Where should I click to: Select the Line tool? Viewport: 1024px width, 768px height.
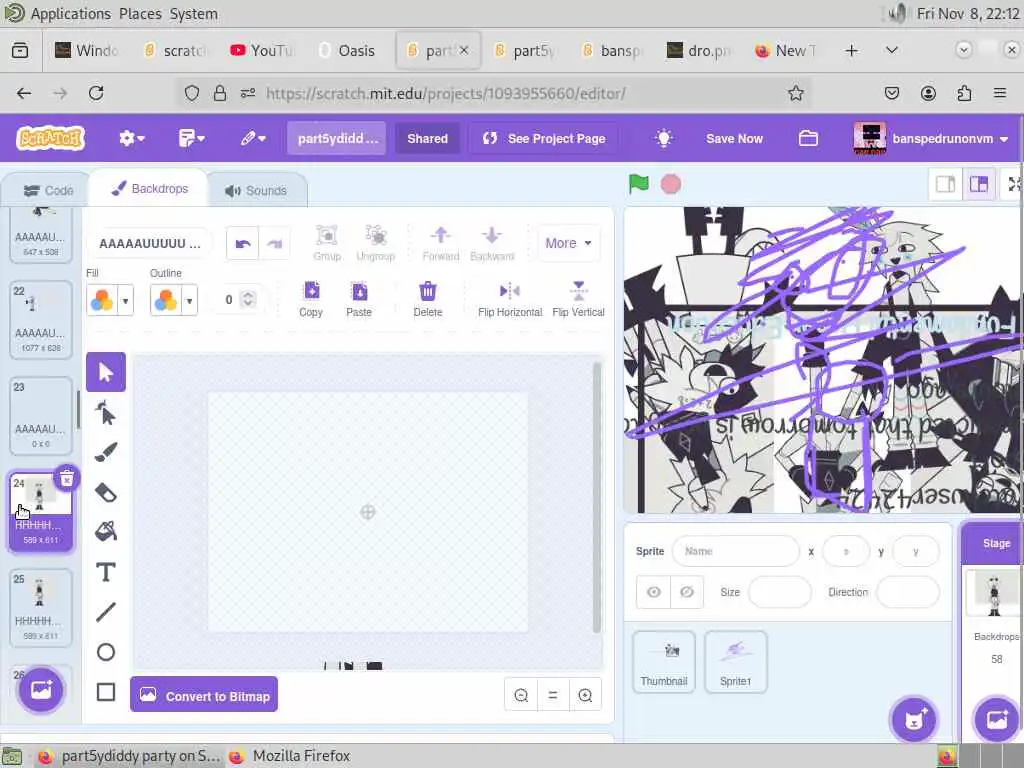click(105, 612)
